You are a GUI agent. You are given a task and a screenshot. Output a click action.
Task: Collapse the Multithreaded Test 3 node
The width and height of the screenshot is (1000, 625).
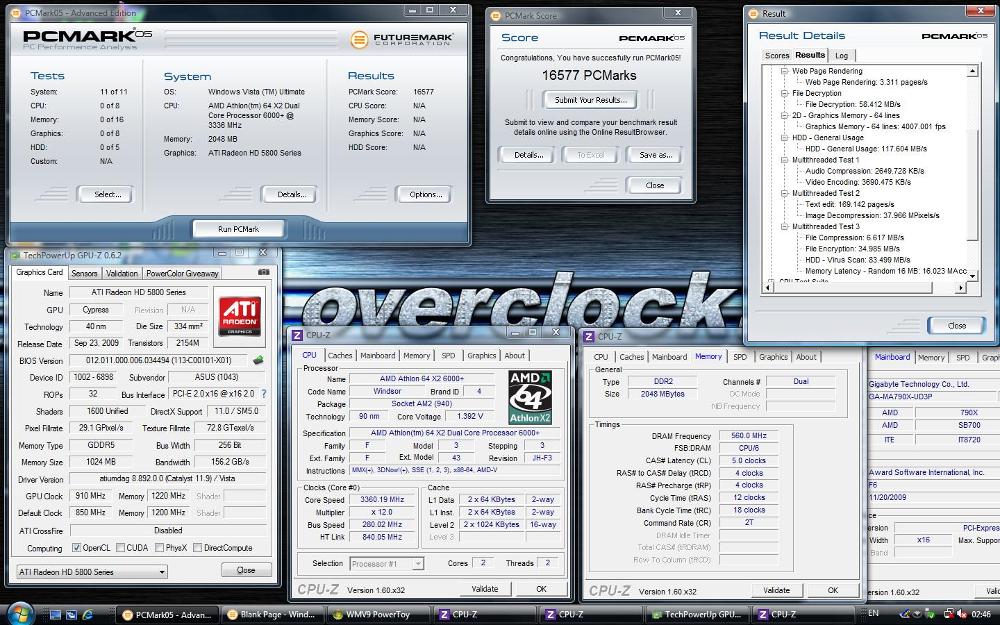(x=784, y=226)
